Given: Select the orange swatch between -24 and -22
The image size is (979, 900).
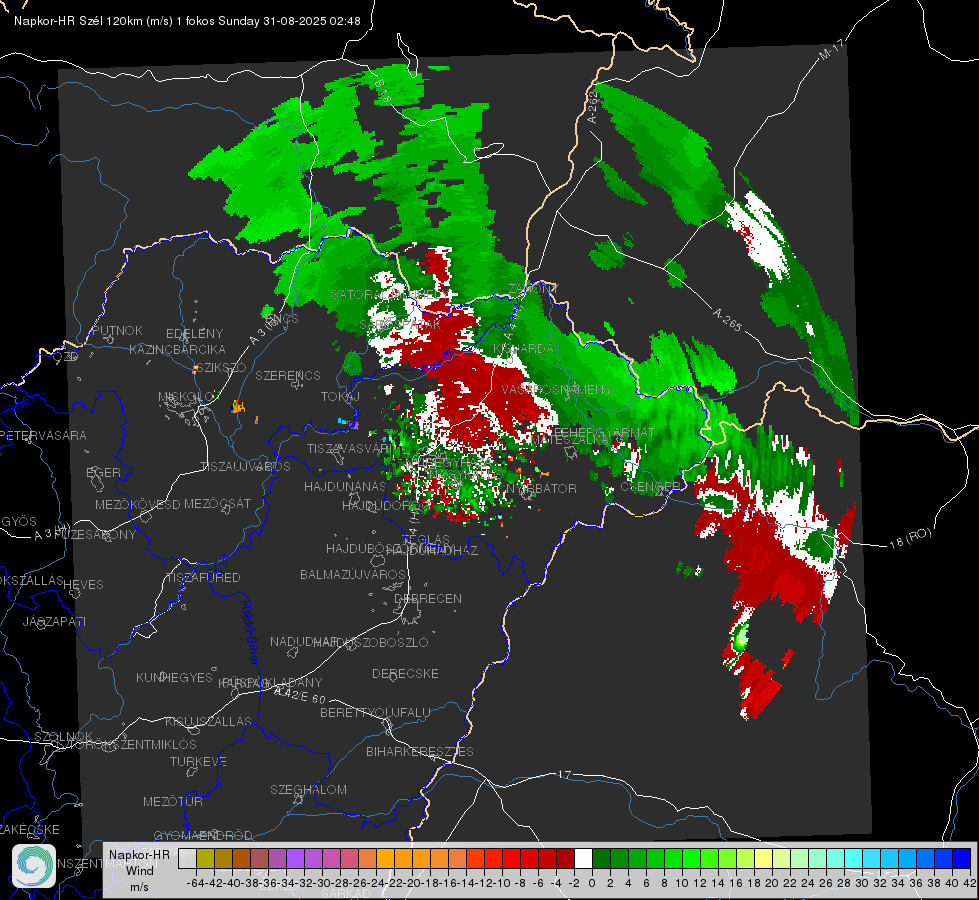Looking at the screenshot, I should click(385, 858).
